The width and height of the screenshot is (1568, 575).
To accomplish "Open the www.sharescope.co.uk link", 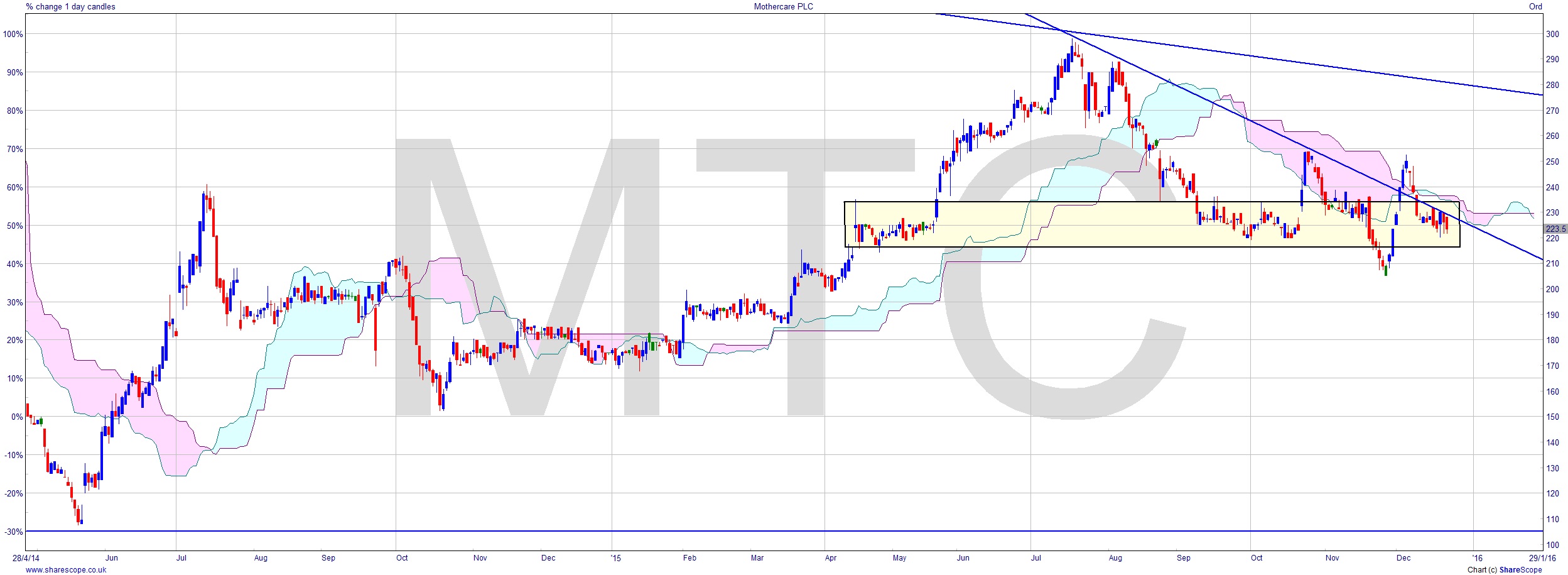I will pyautogui.click(x=66, y=570).
